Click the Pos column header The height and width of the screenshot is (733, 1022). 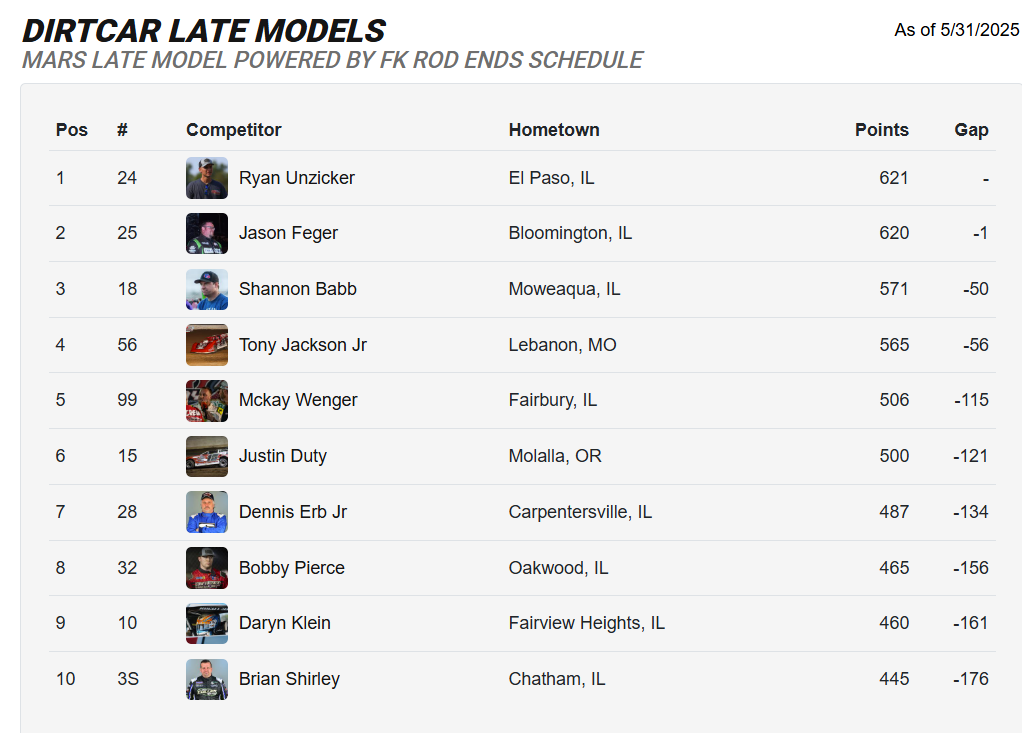coord(71,130)
